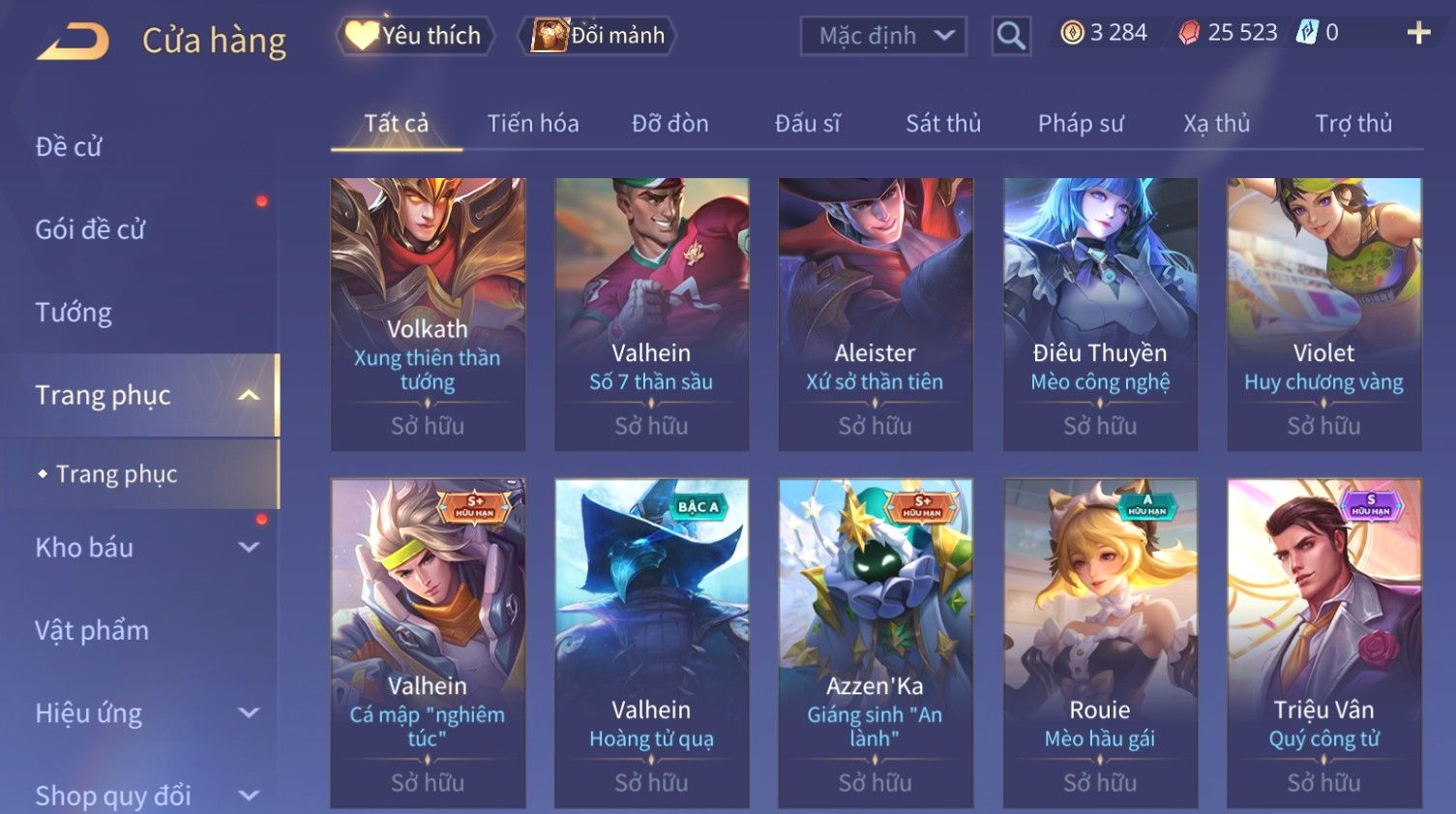1456x814 pixels.
Task: Open Yêu thích favorites heart button
Action: click(415, 36)
